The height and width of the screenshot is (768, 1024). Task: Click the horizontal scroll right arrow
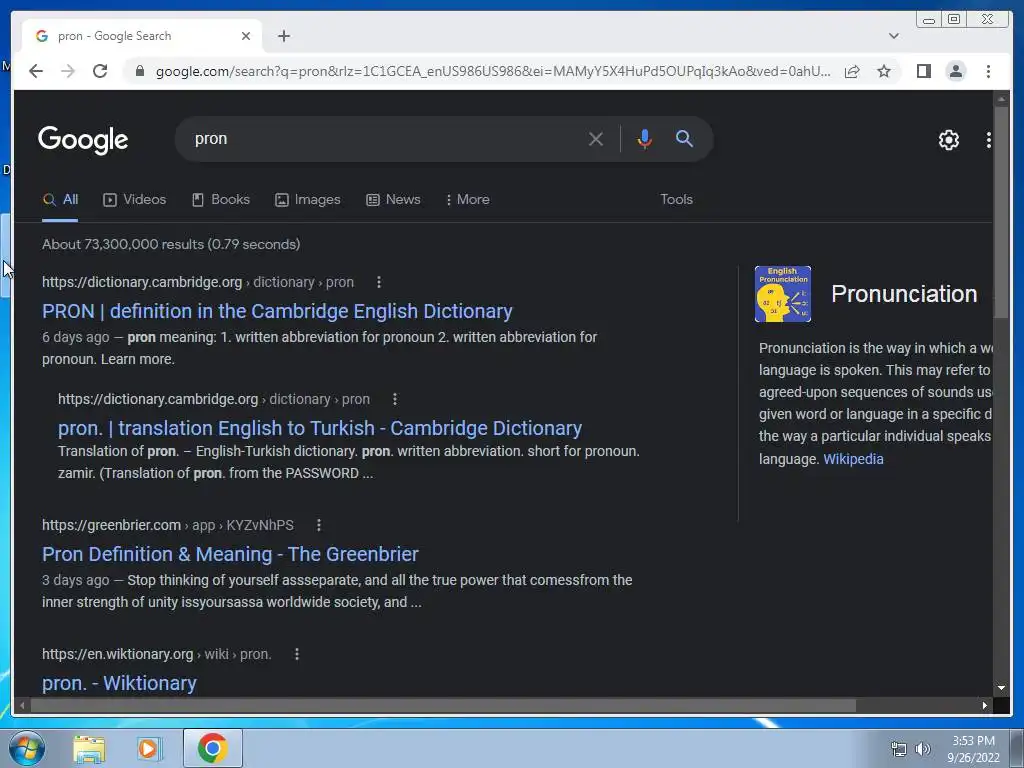[985, 705]
